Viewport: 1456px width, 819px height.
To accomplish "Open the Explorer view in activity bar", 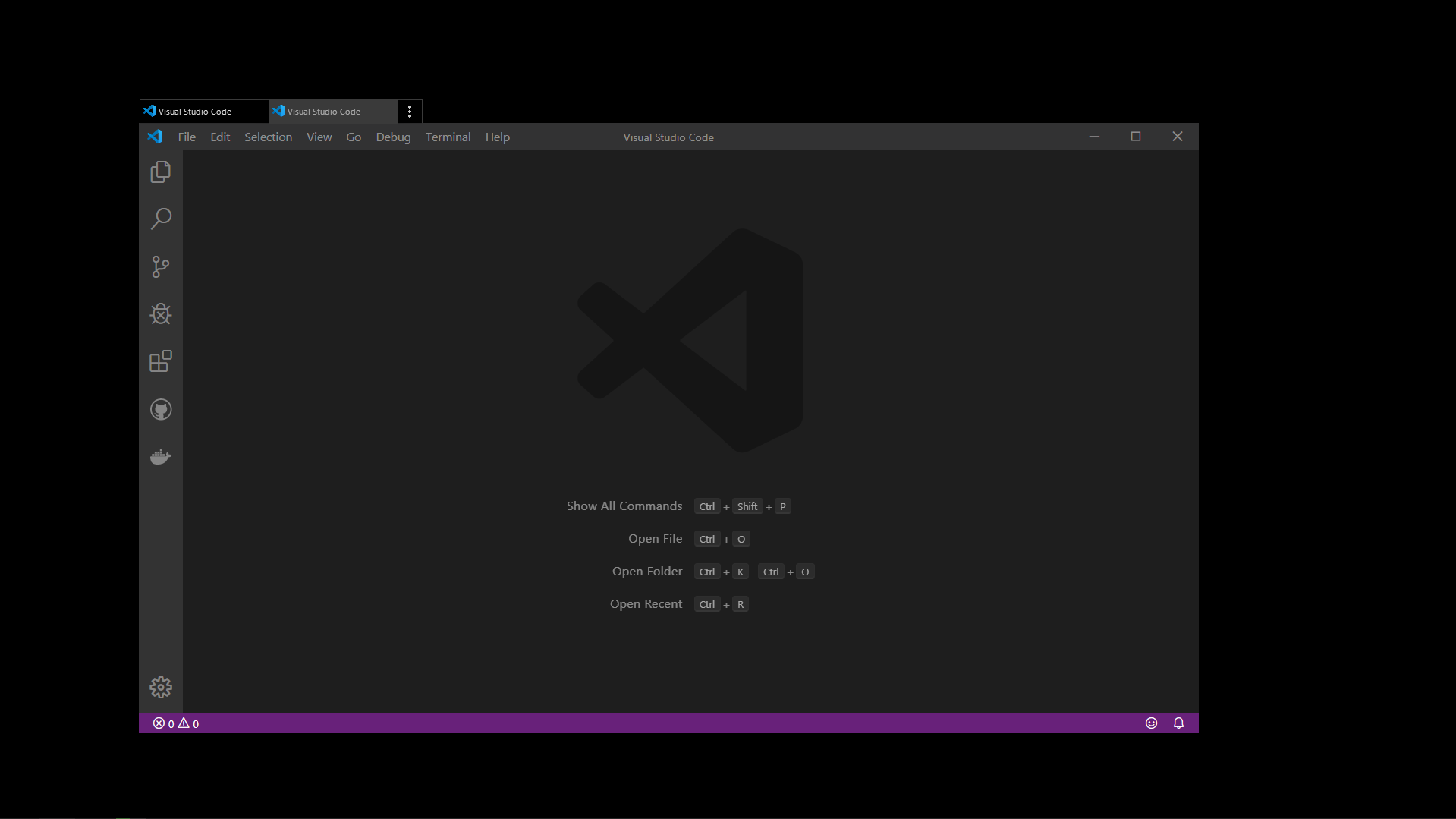I will point(160,172).
